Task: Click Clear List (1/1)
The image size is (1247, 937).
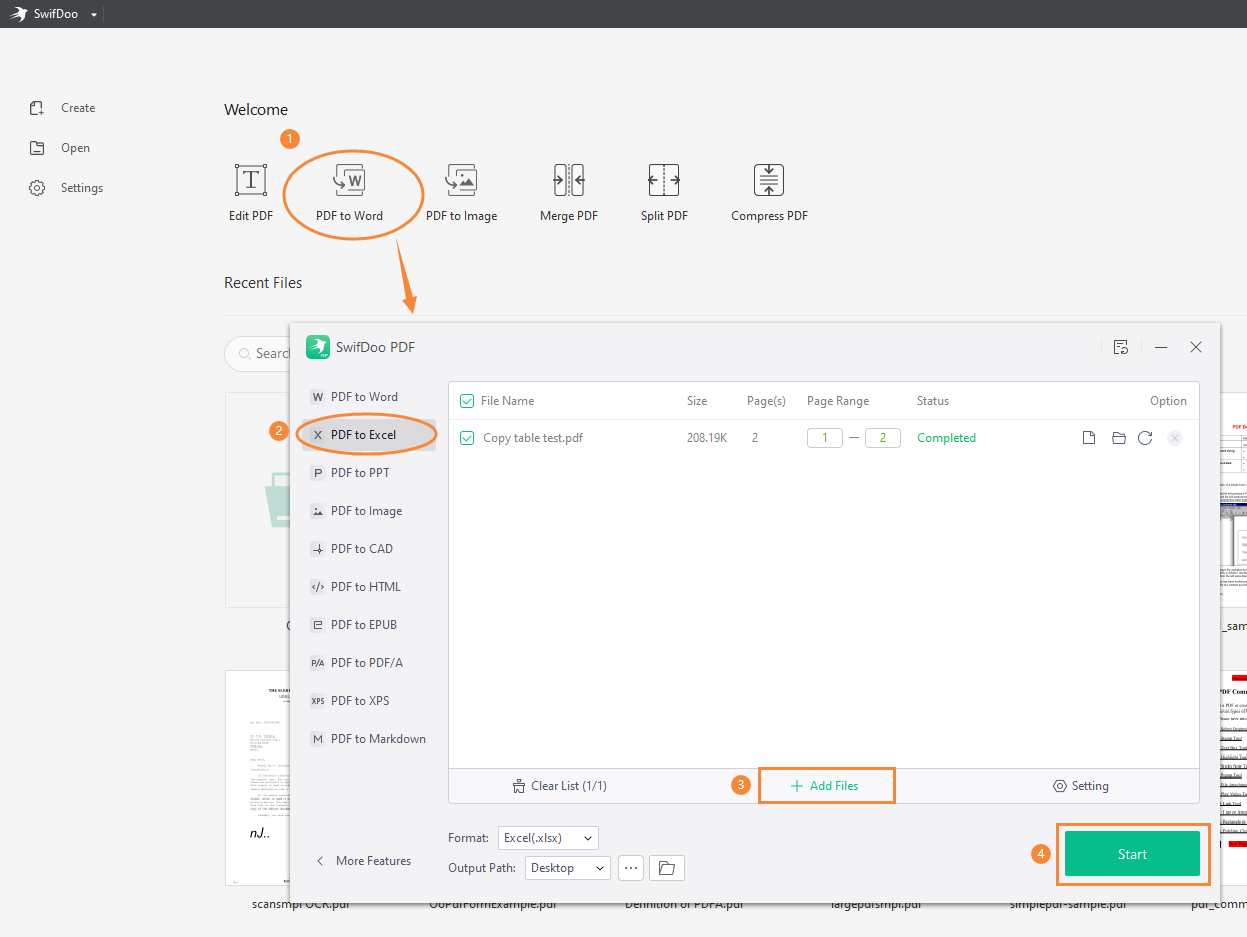Action: click(559, 786)
